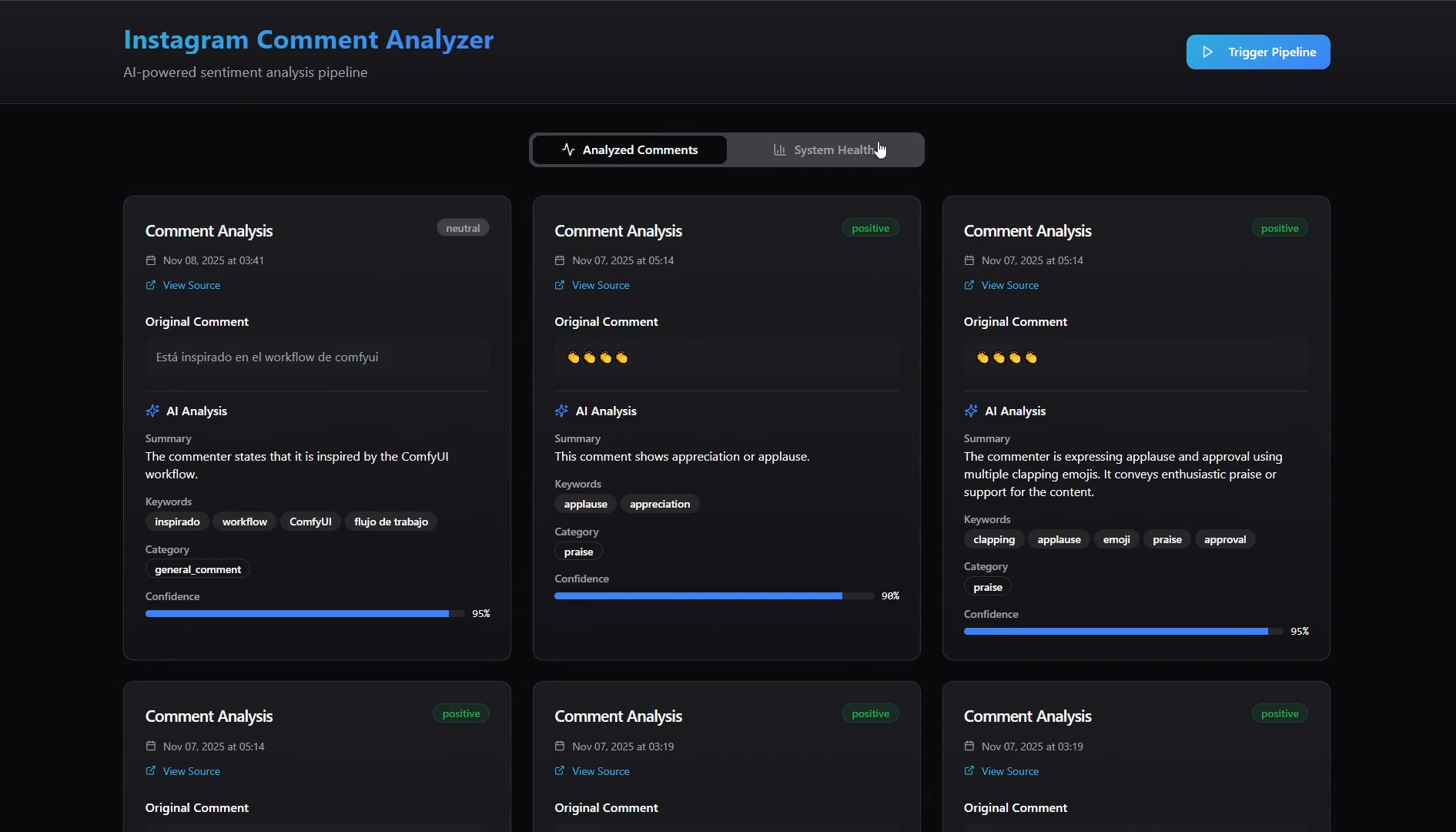The height and width of the screenshot is (832, 1456).
Task: Click the waveform icon beside Analyzed Comments
Action: click(568, 149)
